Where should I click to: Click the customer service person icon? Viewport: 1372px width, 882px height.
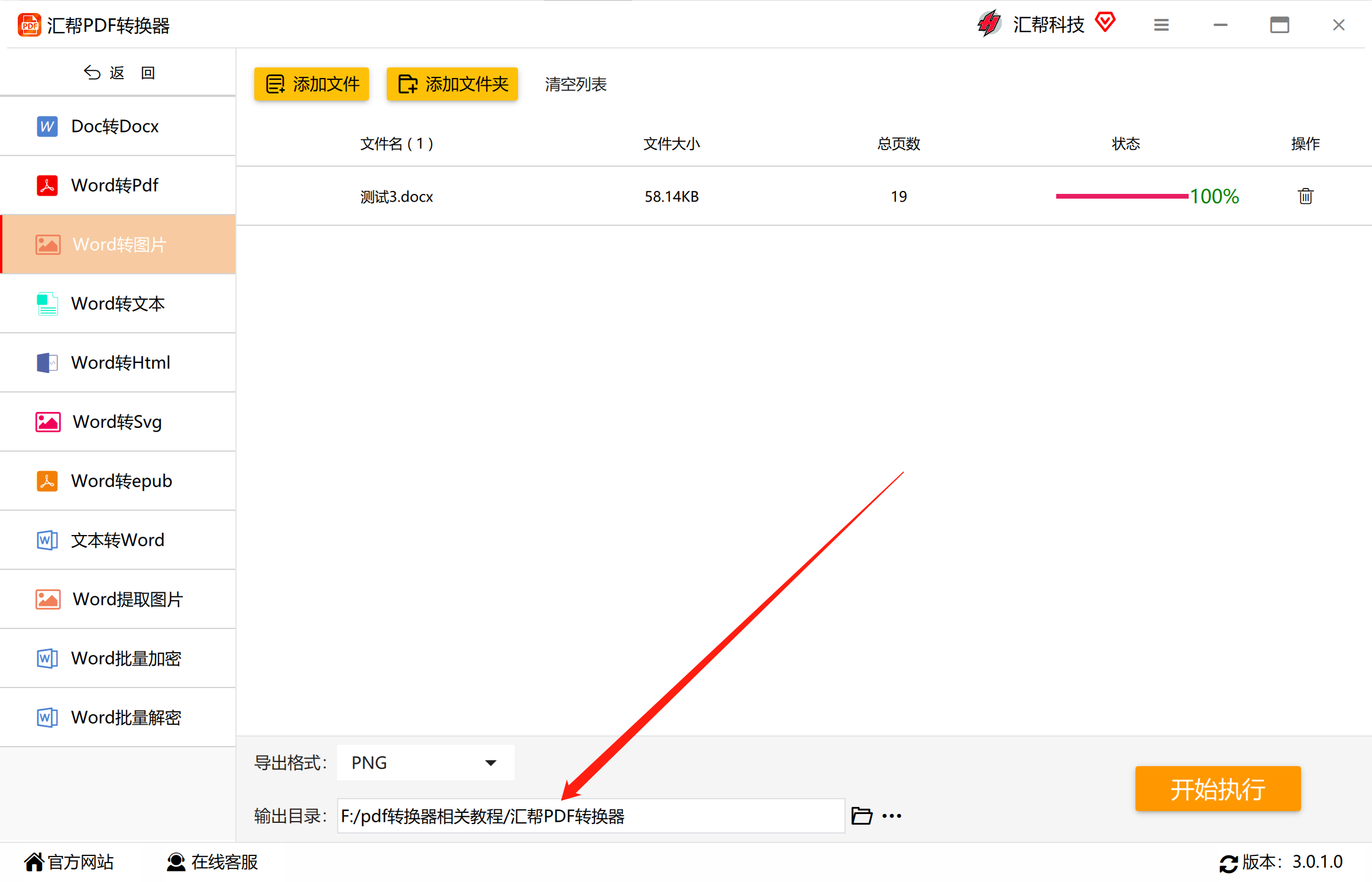pyautogui.click(x=176, y=862)
